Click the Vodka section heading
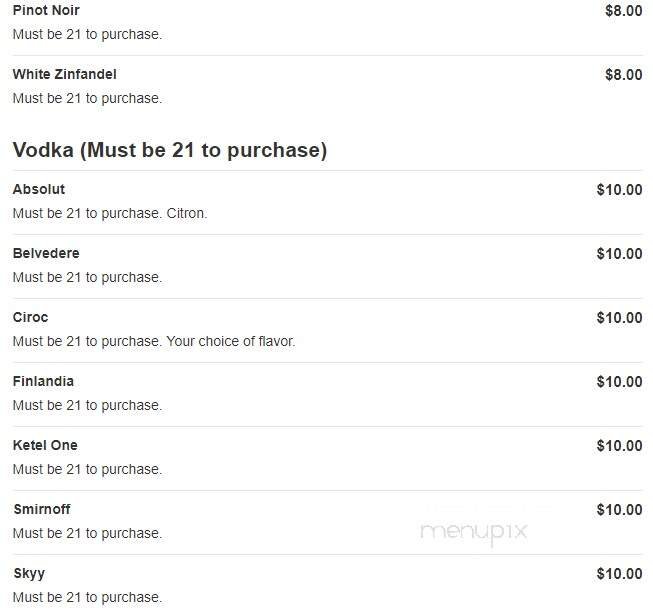Viewport: 653px width, 614px height. click(x=169, y=150)
